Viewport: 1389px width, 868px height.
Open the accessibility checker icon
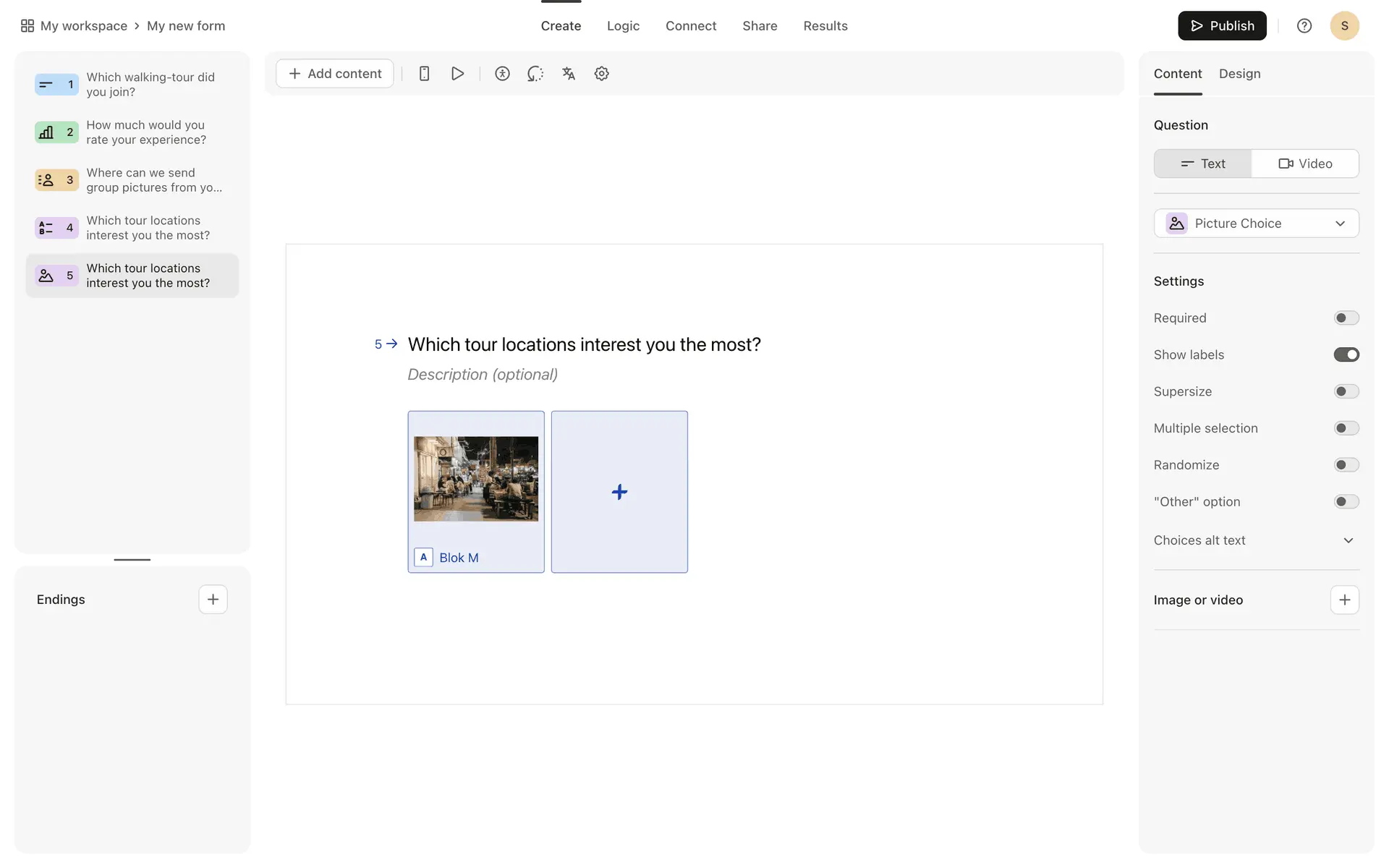[502, 74]
